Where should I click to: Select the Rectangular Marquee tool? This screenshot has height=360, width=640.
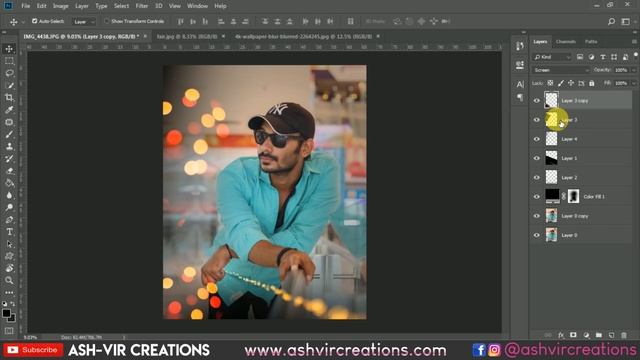(9, 61)
